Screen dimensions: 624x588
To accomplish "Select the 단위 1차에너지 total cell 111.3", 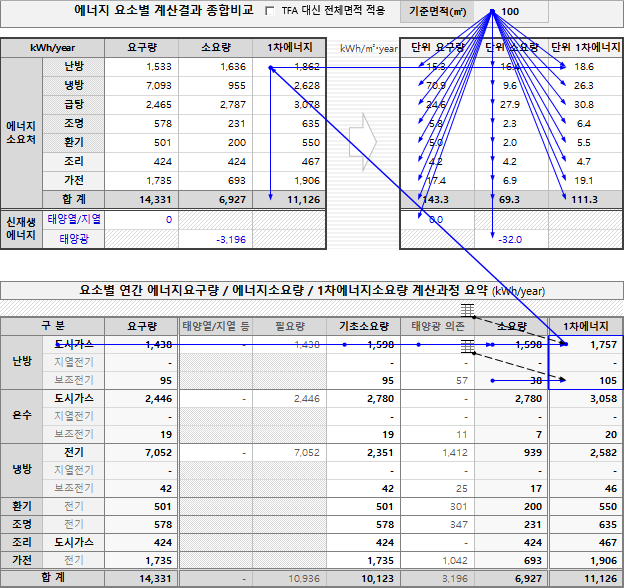I will pos(582,199).
